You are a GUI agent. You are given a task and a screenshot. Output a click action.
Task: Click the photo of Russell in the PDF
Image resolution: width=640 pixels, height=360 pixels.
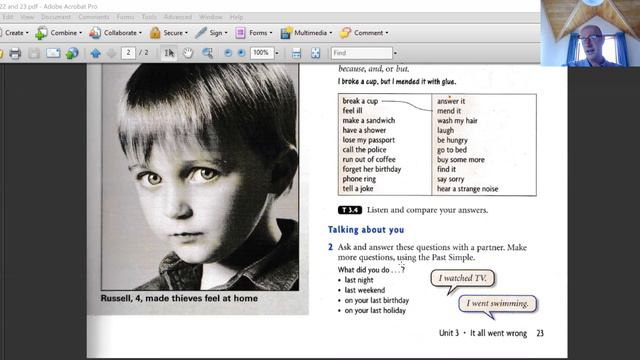(200, 177)
